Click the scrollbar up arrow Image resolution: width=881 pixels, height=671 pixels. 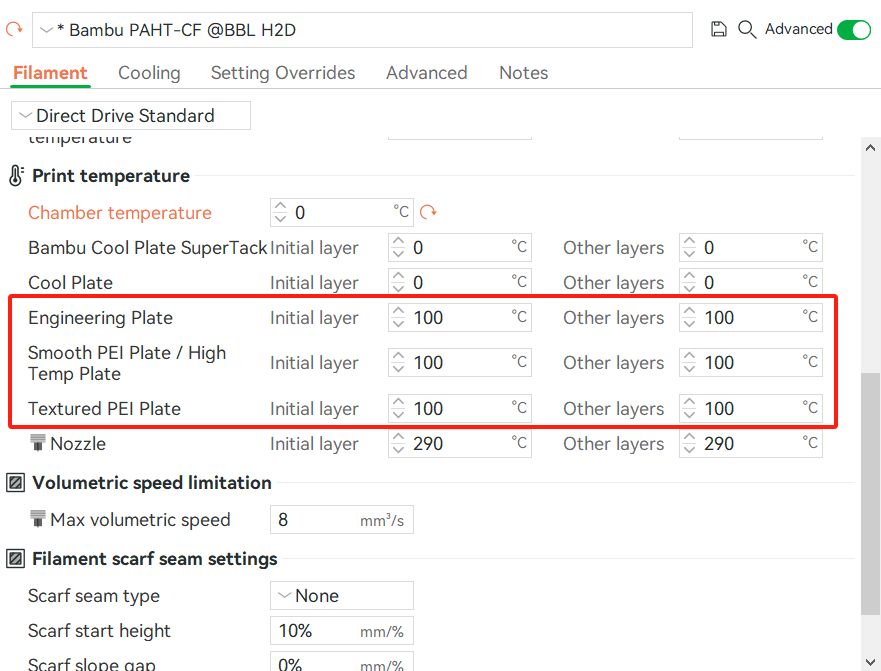(870, 148)
